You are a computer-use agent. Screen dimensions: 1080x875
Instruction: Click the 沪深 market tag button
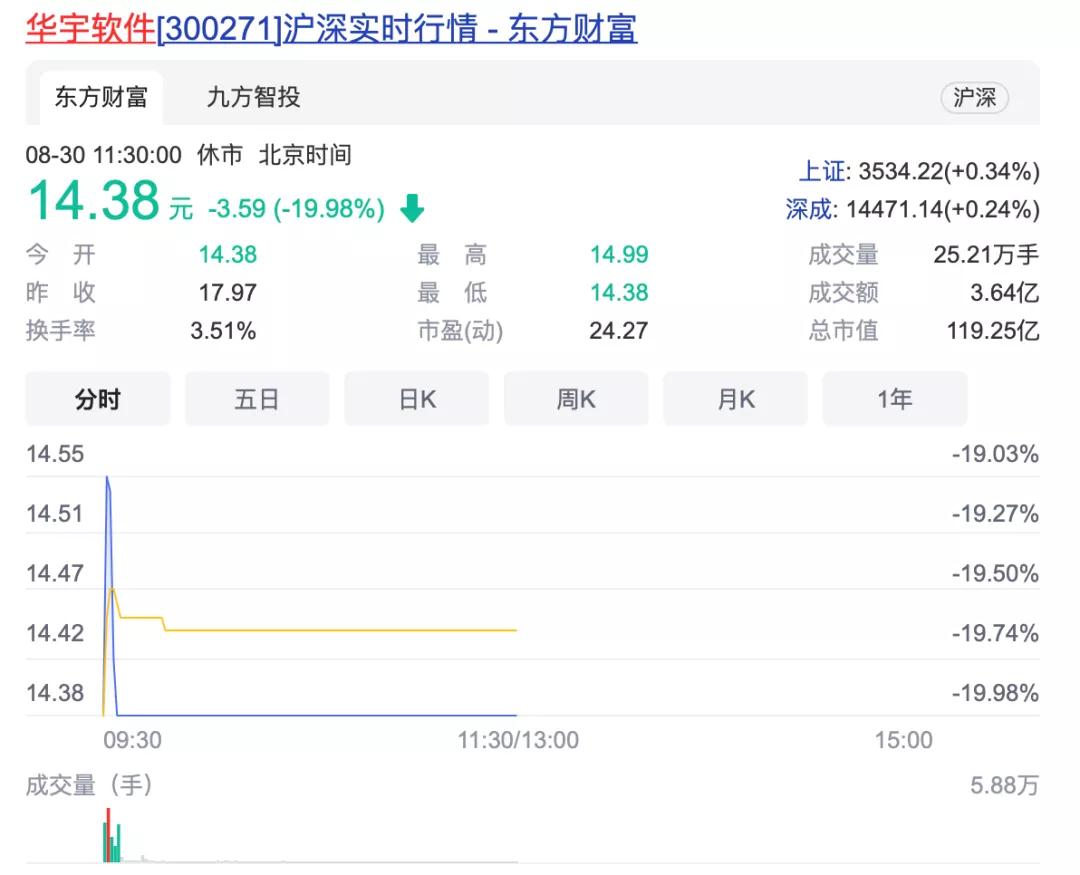click(975, 97)
